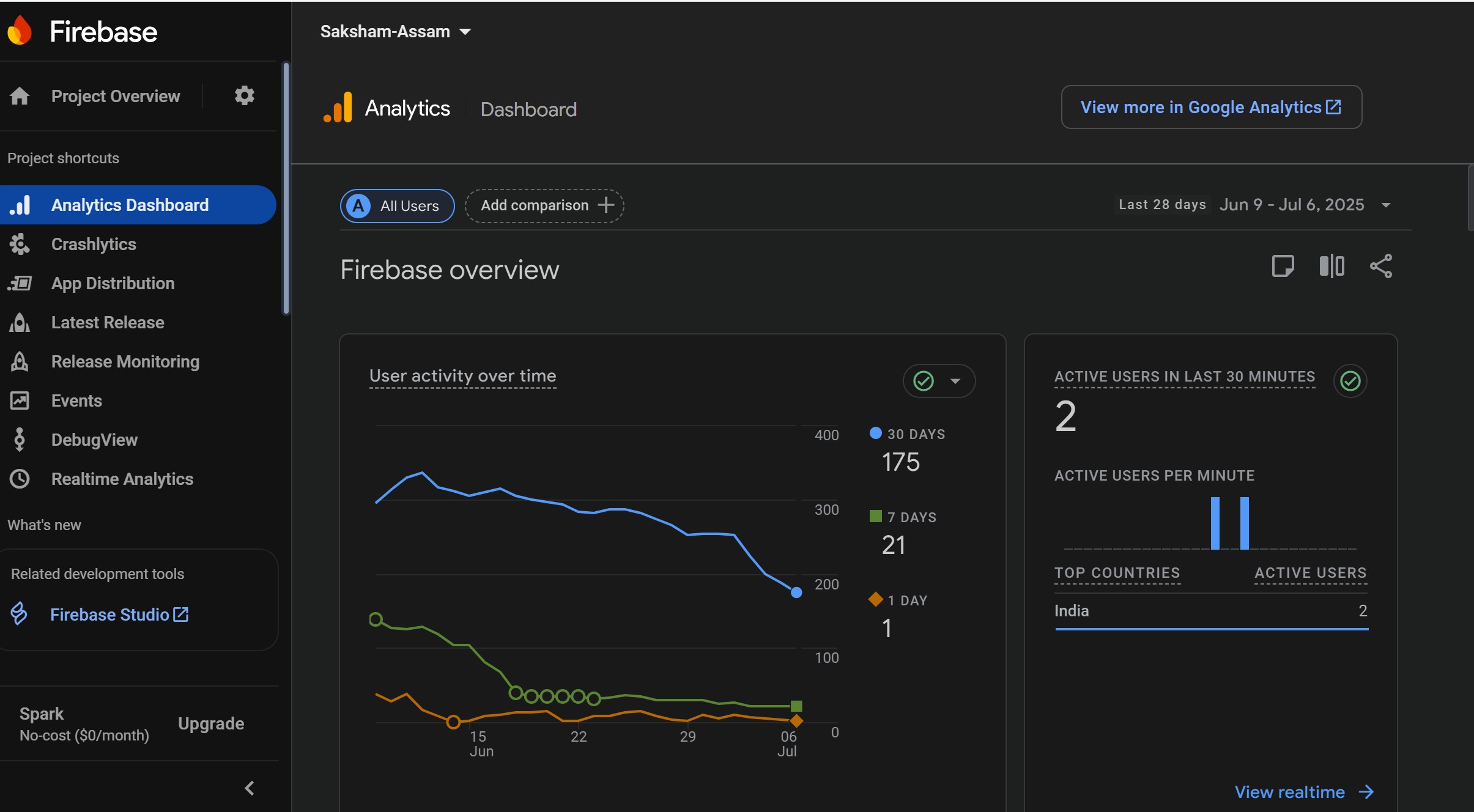This screenshot has height=812, width=1474.
Task: Open project settings gear icon
Action: click(x=244, y=95)
